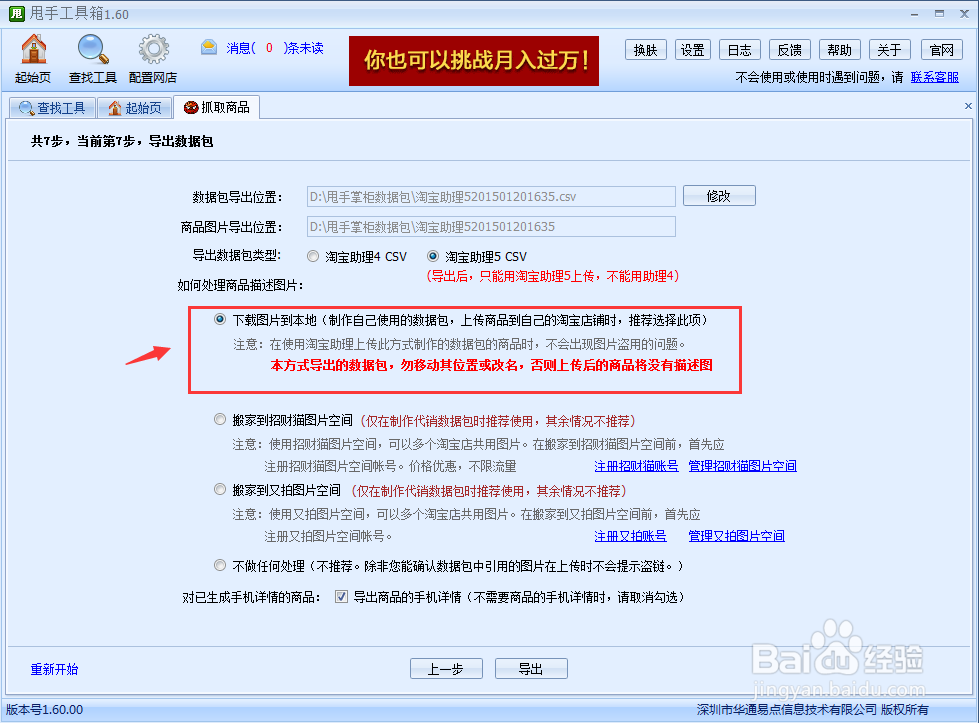Click the 导出 button
Screen dimensions: 979x723
(531, 669)
